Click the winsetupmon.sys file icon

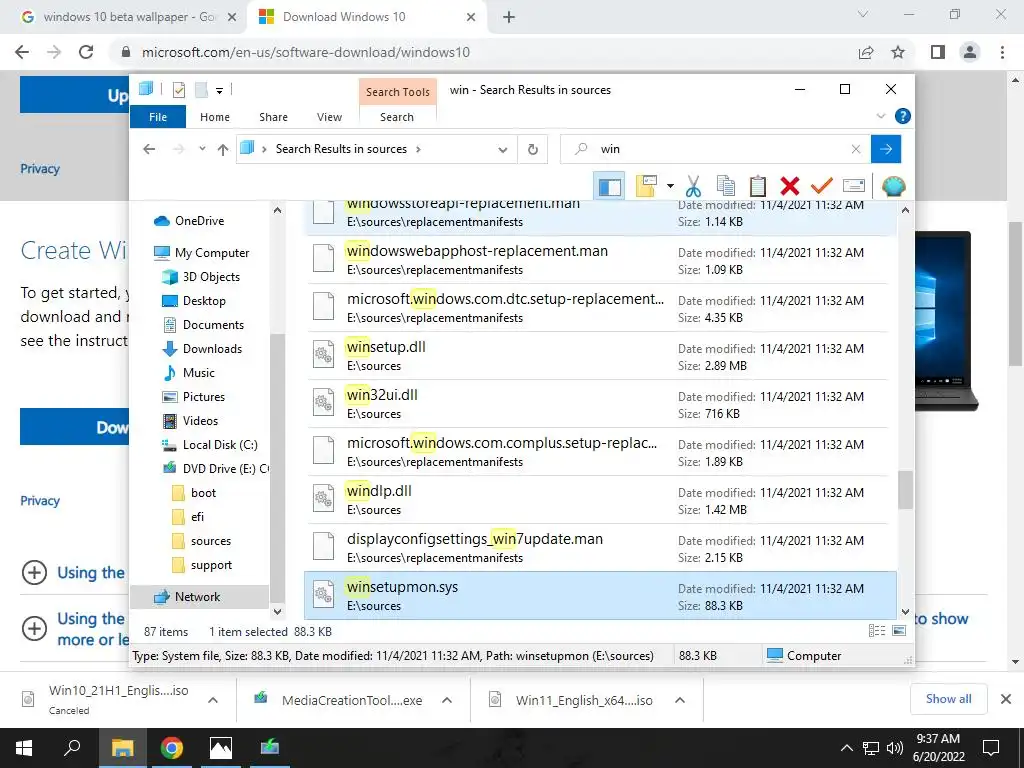tap(323, 595)
